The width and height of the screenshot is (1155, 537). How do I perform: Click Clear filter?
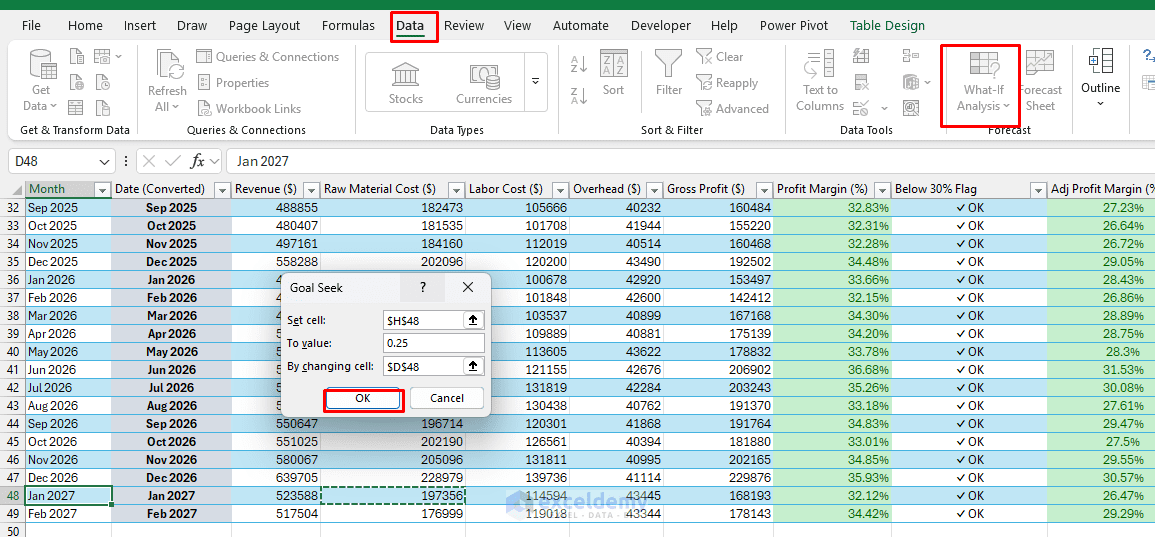pos(720,57)
